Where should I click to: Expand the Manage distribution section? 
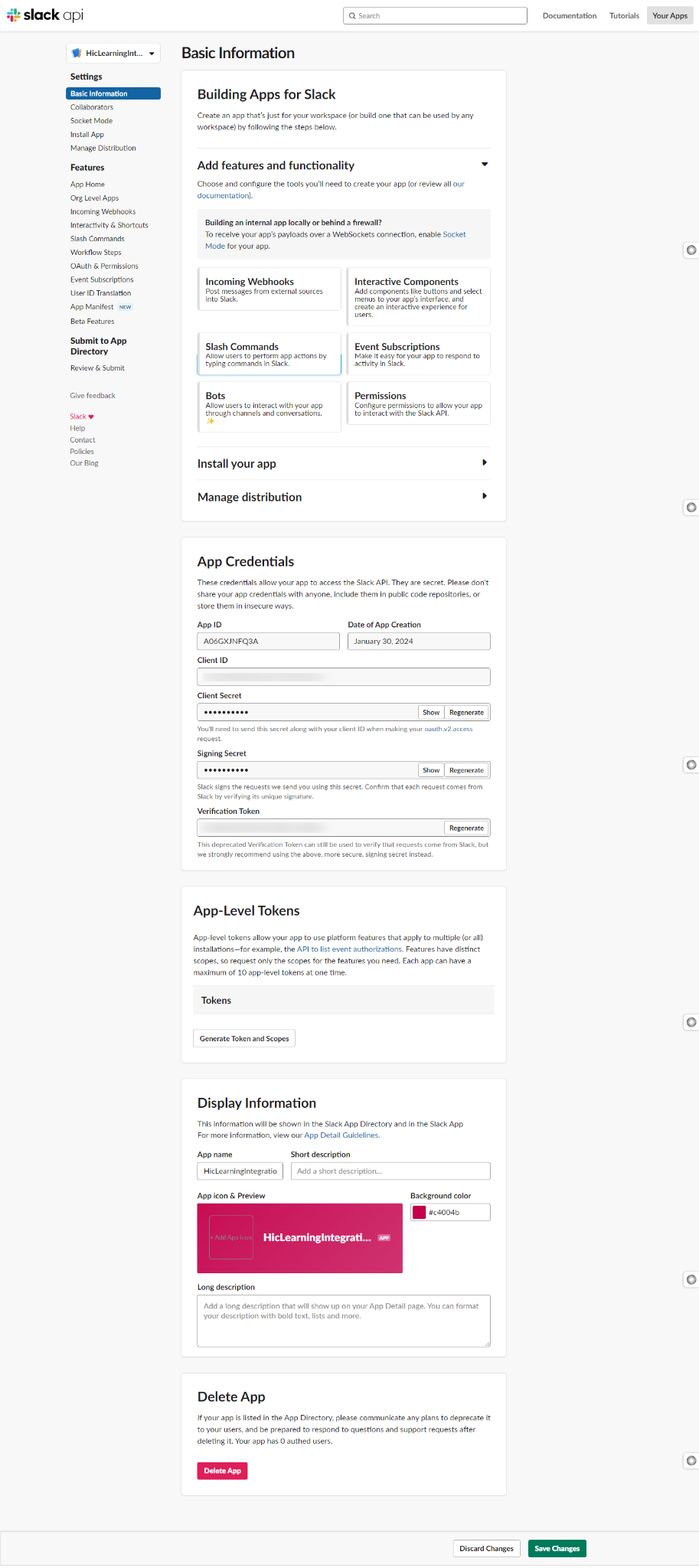point(484,496)
